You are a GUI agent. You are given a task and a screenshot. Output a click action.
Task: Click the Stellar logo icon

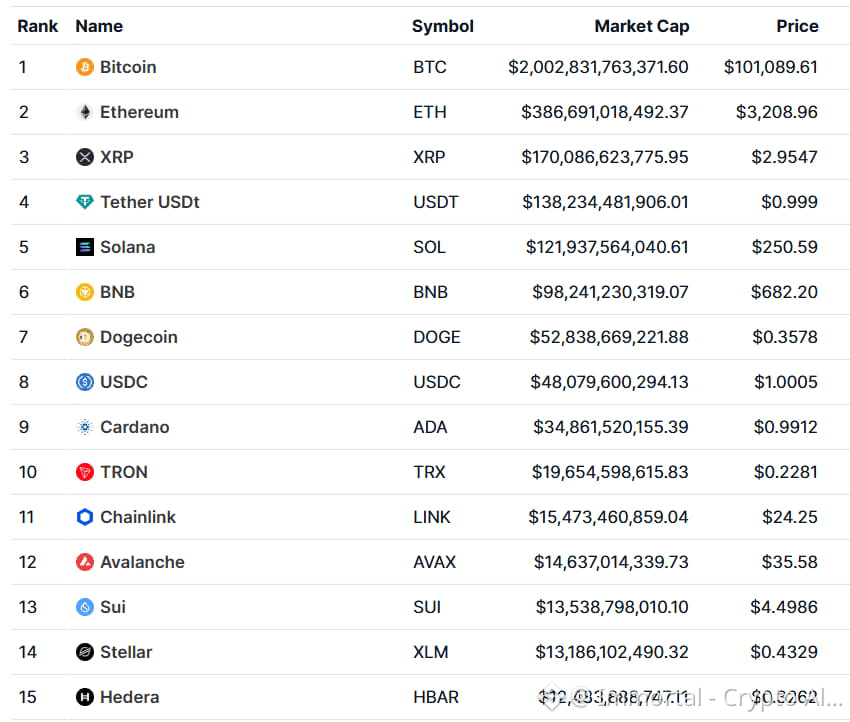tap(85, 652)
